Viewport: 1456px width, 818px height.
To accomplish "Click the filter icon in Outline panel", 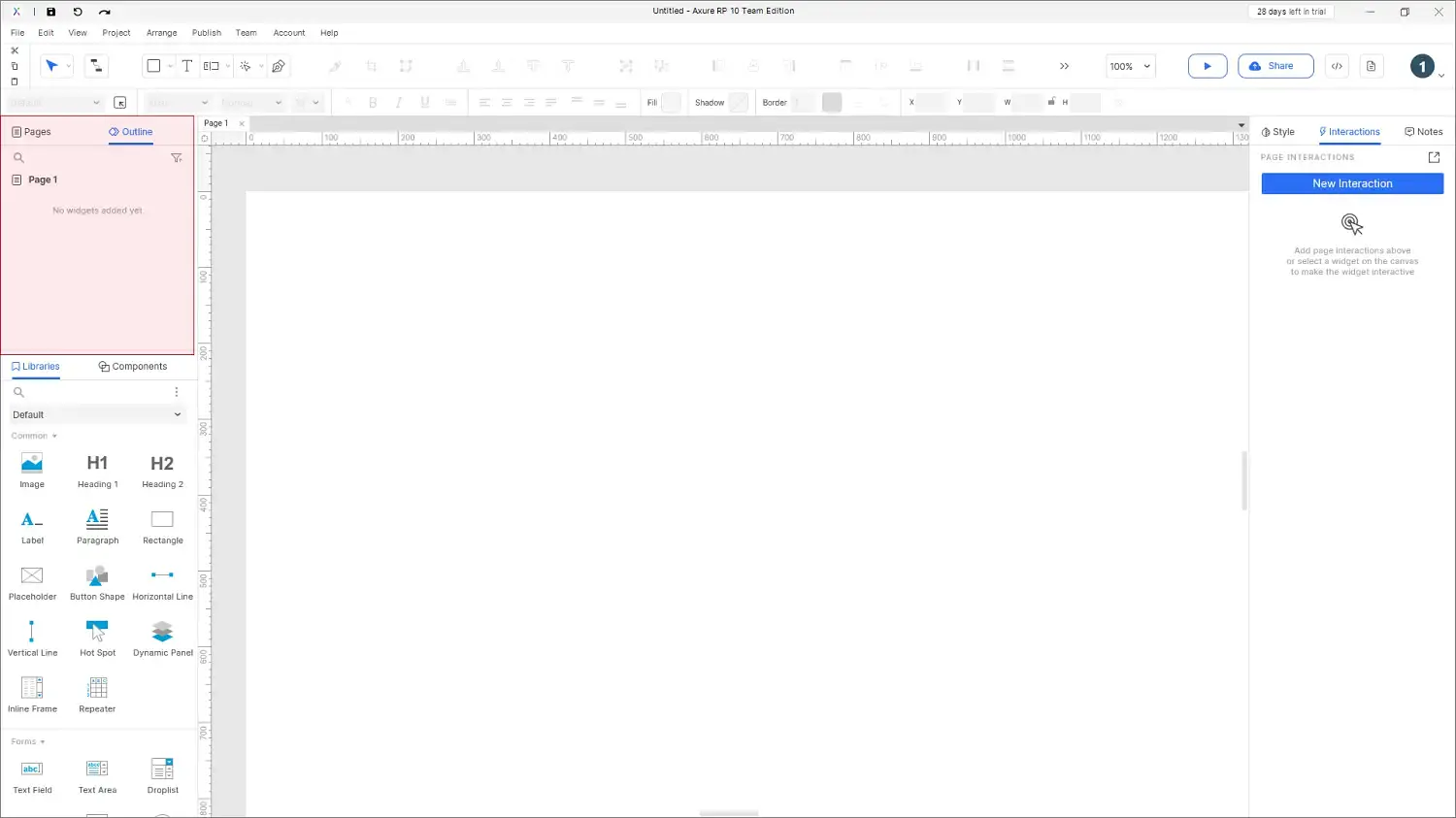I will (x=176, y=158).
